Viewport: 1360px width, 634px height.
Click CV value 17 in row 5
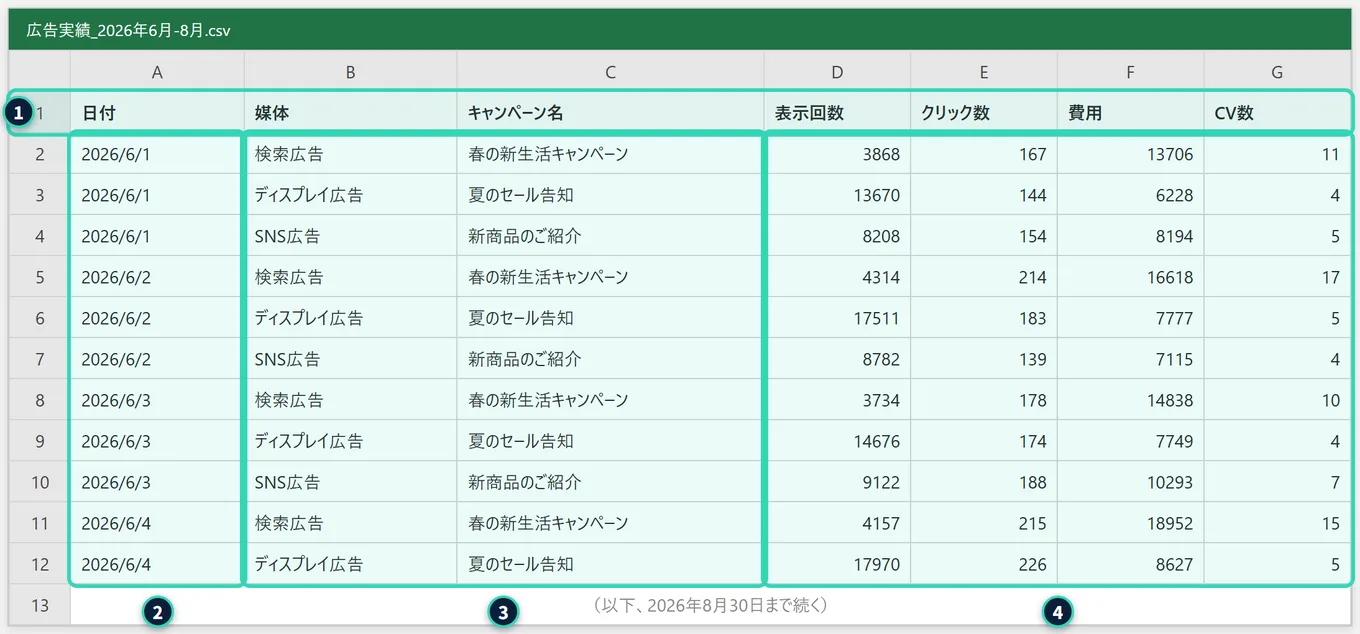point(1277,277)
